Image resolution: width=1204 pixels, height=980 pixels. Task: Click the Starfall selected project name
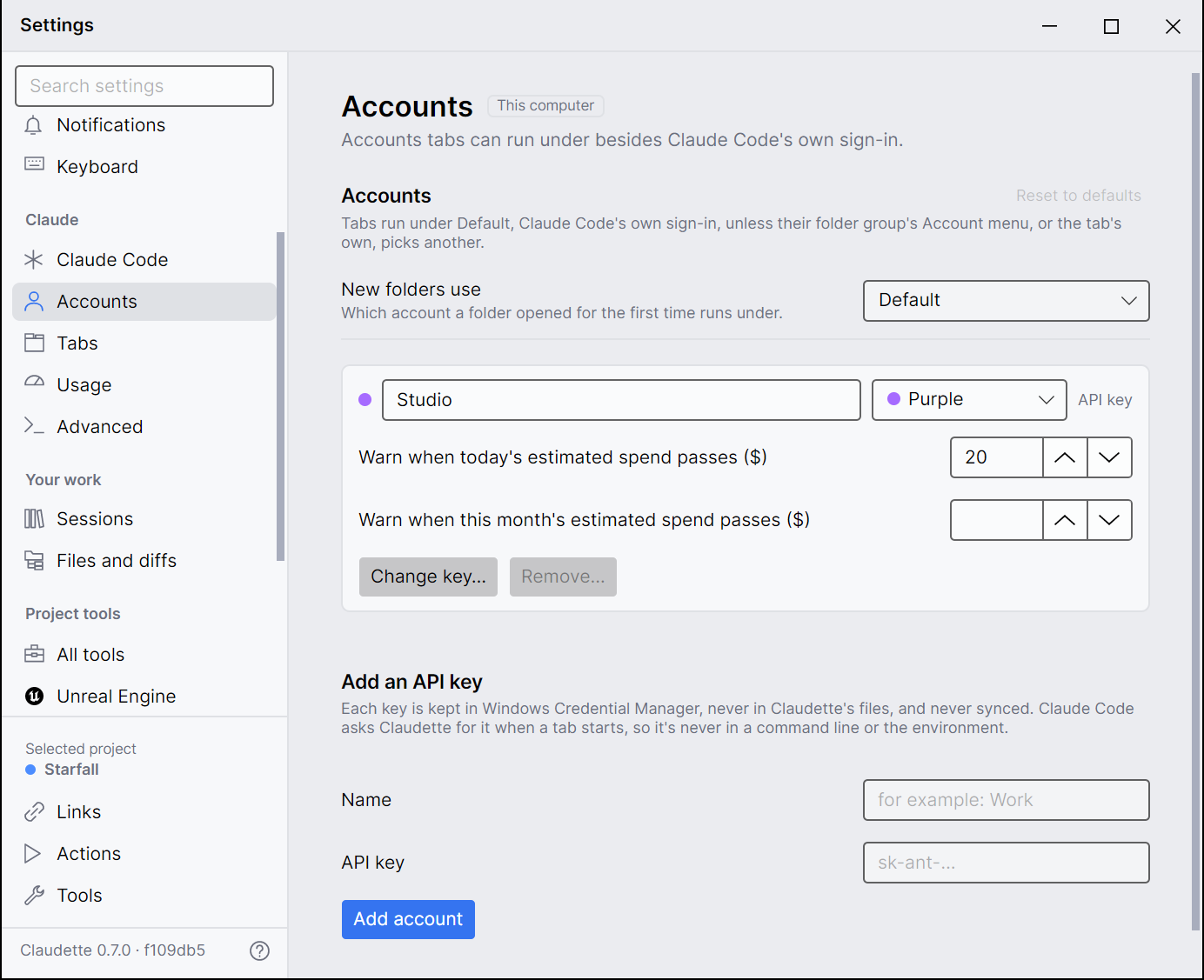pyautogui.click(x=71, y=770)
